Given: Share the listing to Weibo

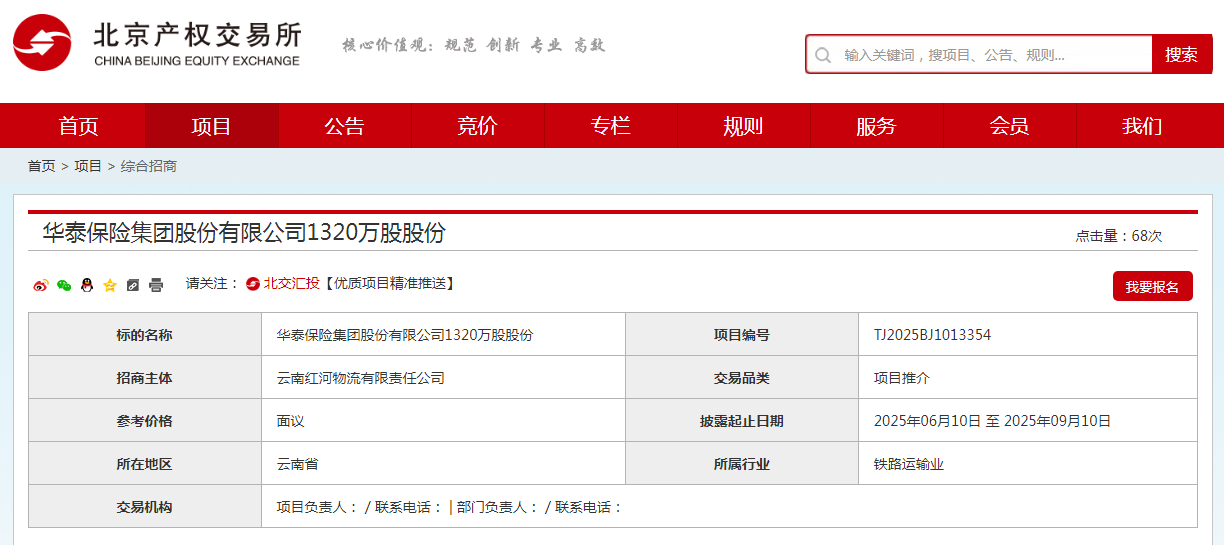Looking at the screenshot, I should coord(40,285).
